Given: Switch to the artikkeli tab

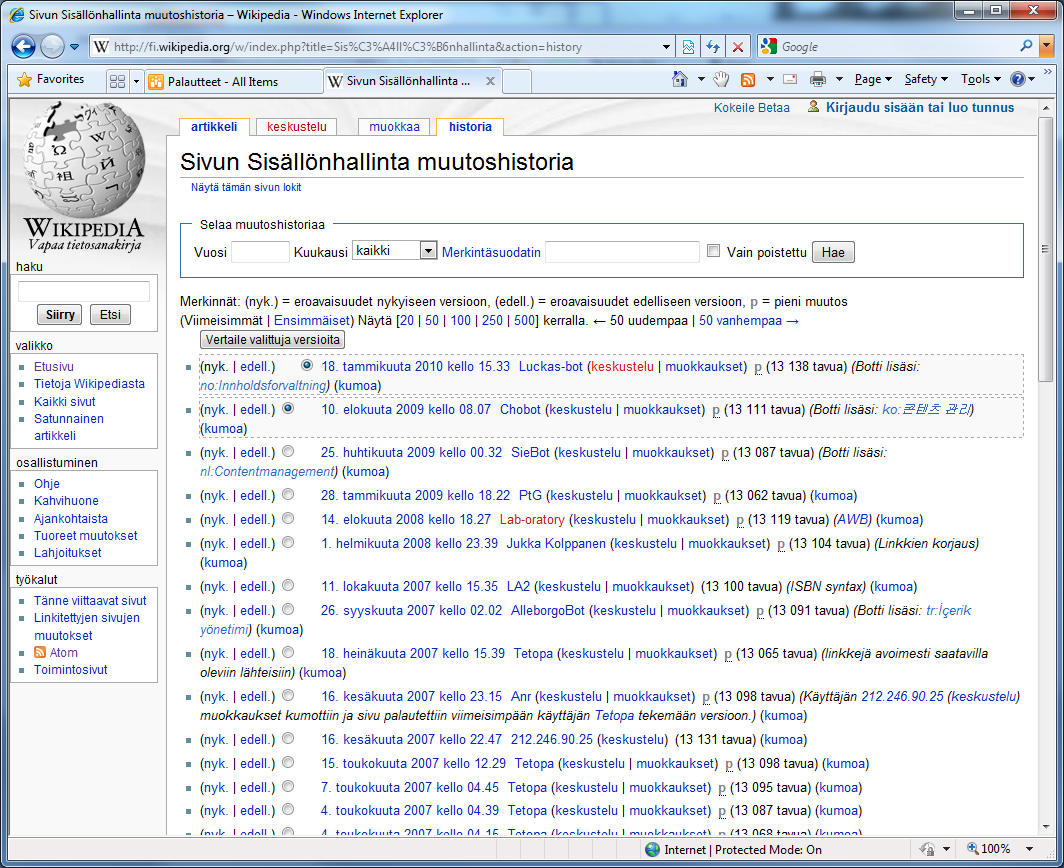Looking at the screenshot, I should tap(214, 127).
